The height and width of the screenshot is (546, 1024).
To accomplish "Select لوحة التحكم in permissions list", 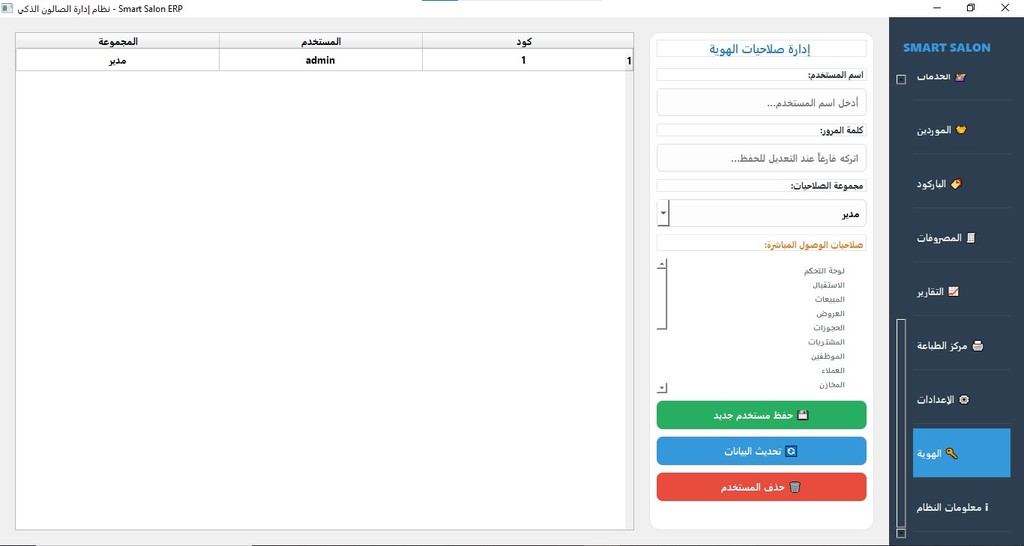I will coord(824,270).
